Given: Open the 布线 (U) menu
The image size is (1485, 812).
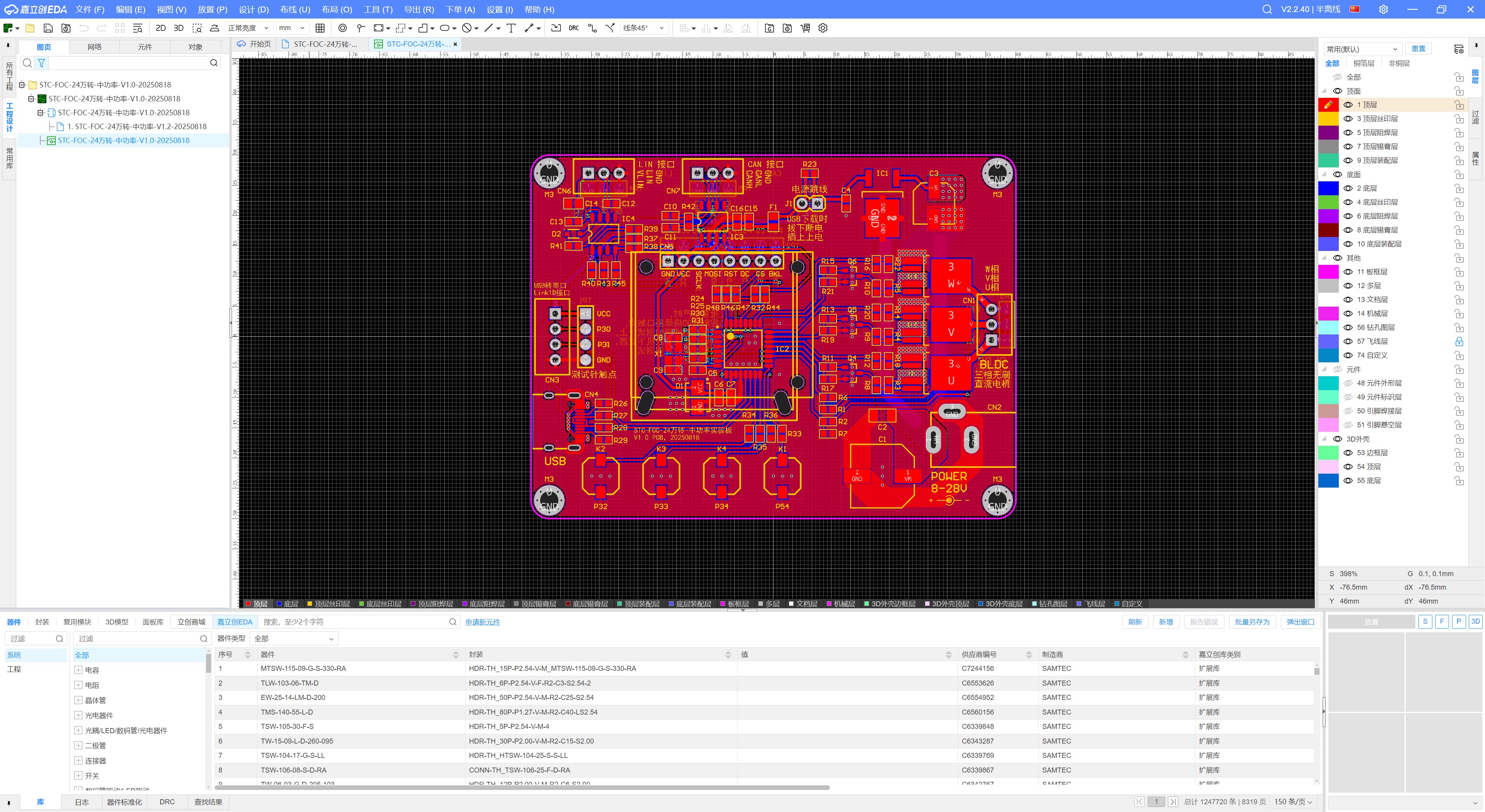Looking at the screenshot, I should point(295,9).
